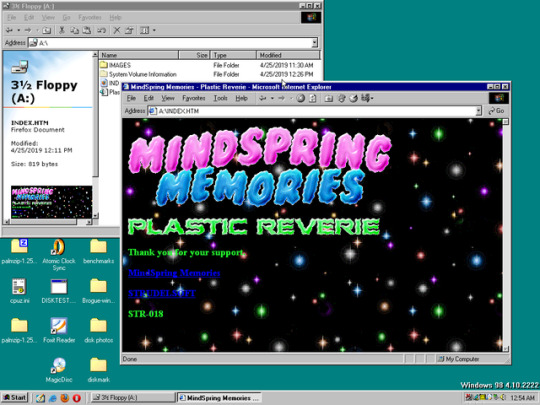Click MindSpring Memories taskbar button
Viewport: 540px width, 405px height.
pos(219,398)
